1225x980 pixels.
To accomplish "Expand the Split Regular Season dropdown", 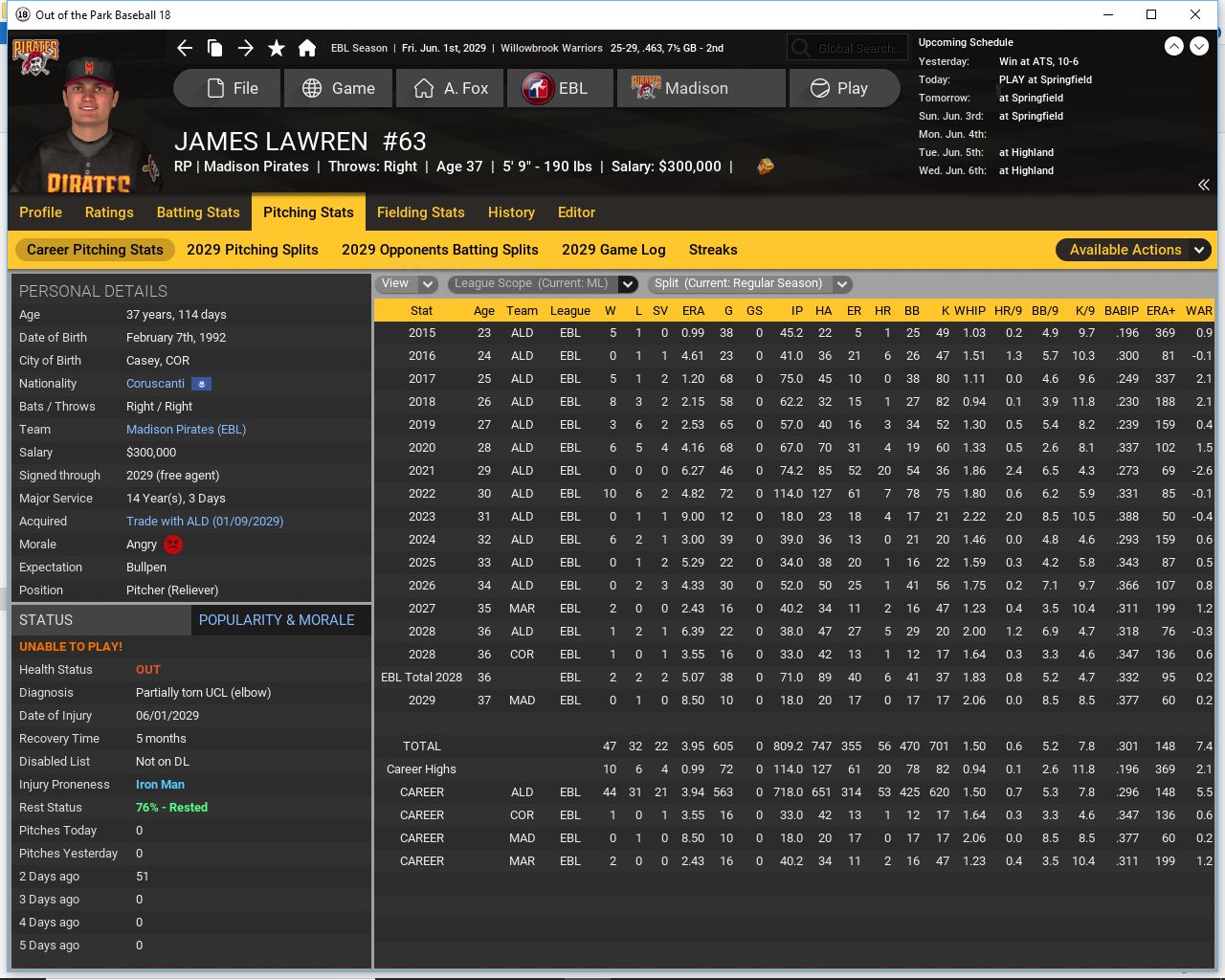I will pos(749,283).
